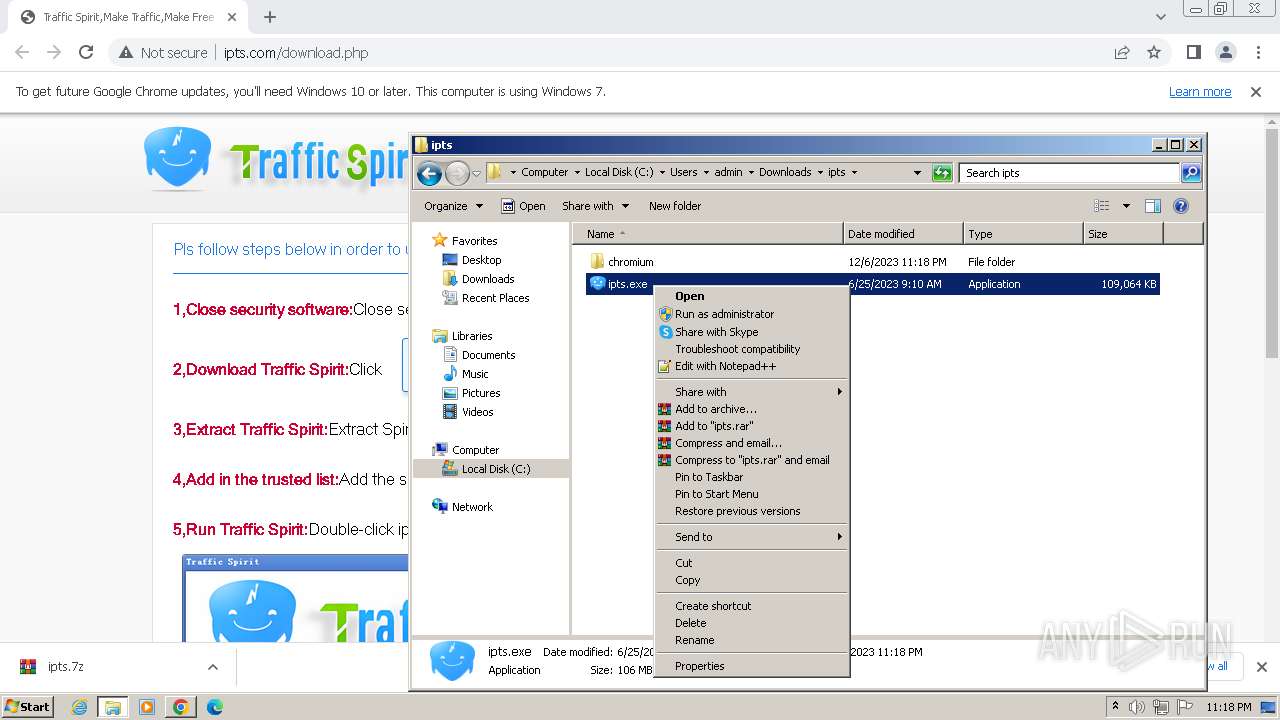Click the Explorer back arrow button
This screenshot has height=720, width=1280.
click(429, 173)
